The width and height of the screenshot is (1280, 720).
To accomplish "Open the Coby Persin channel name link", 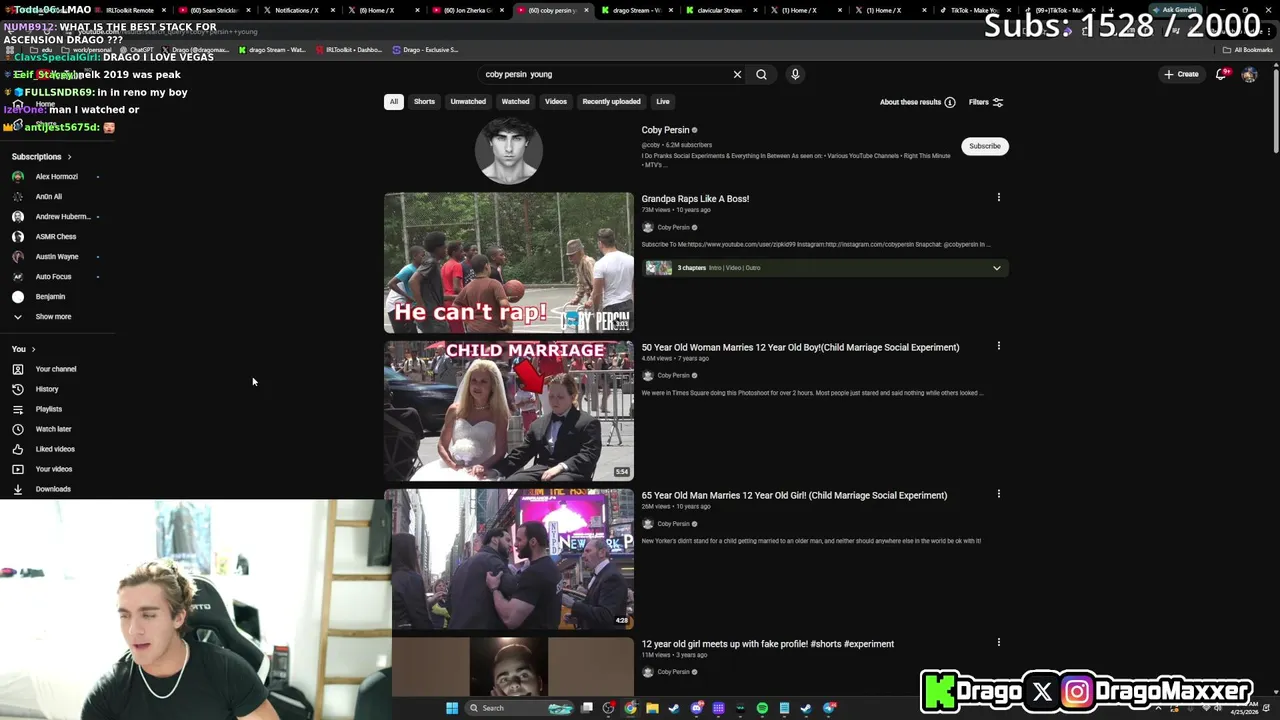I will click(665, 130).
